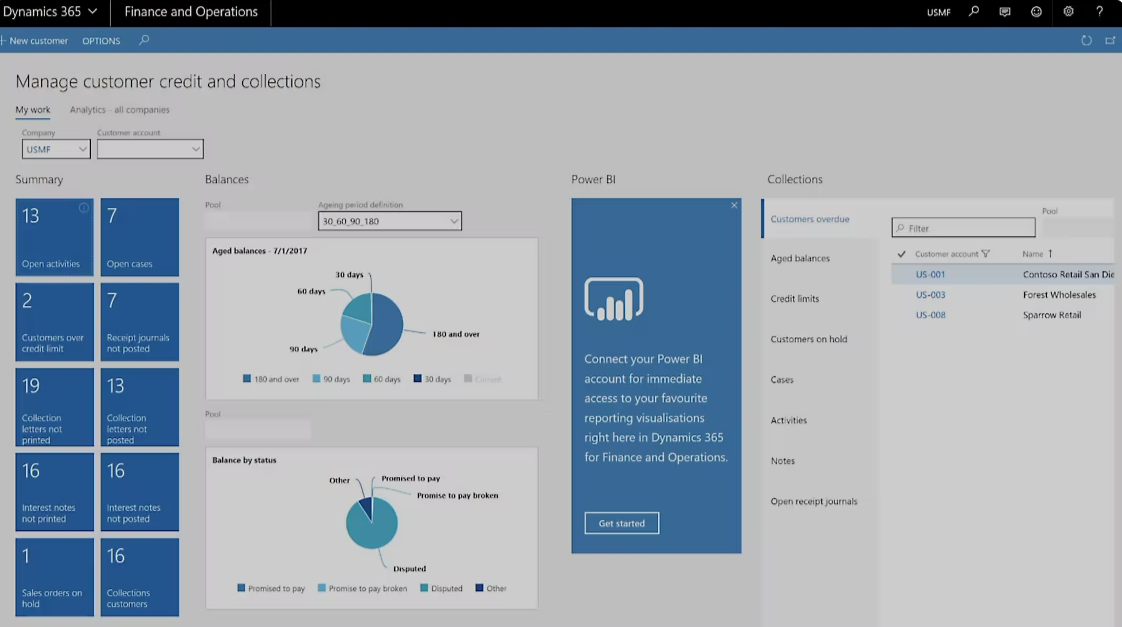The height and width of the screenshot is (627, 1122).
Task: Click the Balance by status pie chart
Action: point(371,522)
